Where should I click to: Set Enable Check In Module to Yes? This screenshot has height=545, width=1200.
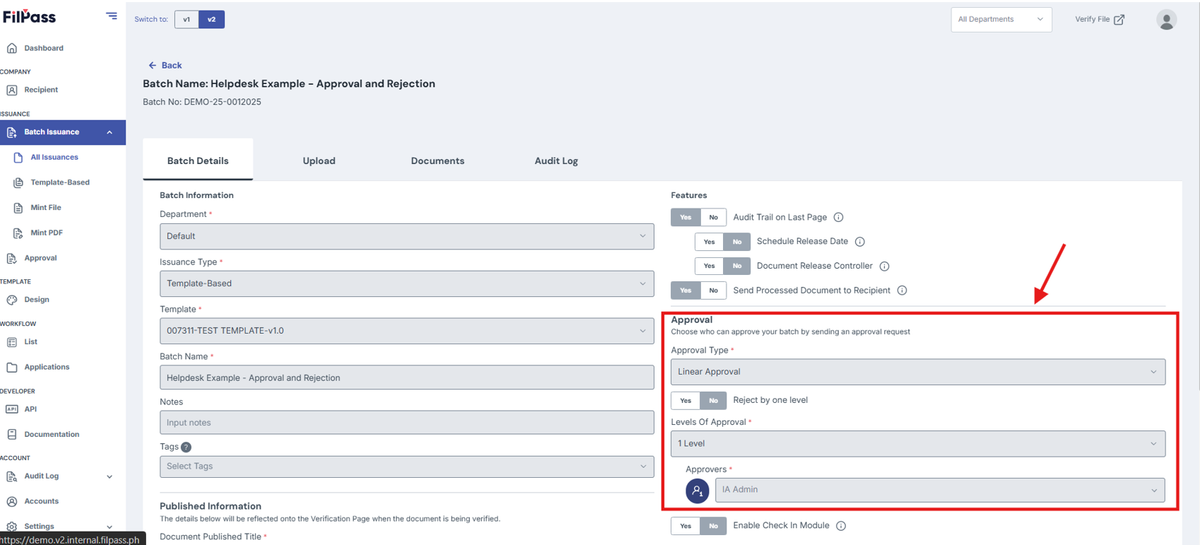click(685, 526)
